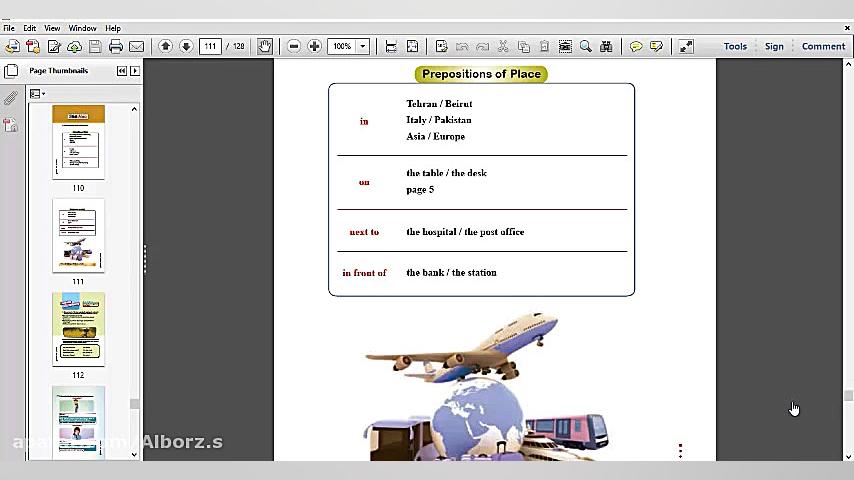This screenshot has height=480, width=854.
Task: Click the page number field showing 111
Action: click(x=210, y=46)
